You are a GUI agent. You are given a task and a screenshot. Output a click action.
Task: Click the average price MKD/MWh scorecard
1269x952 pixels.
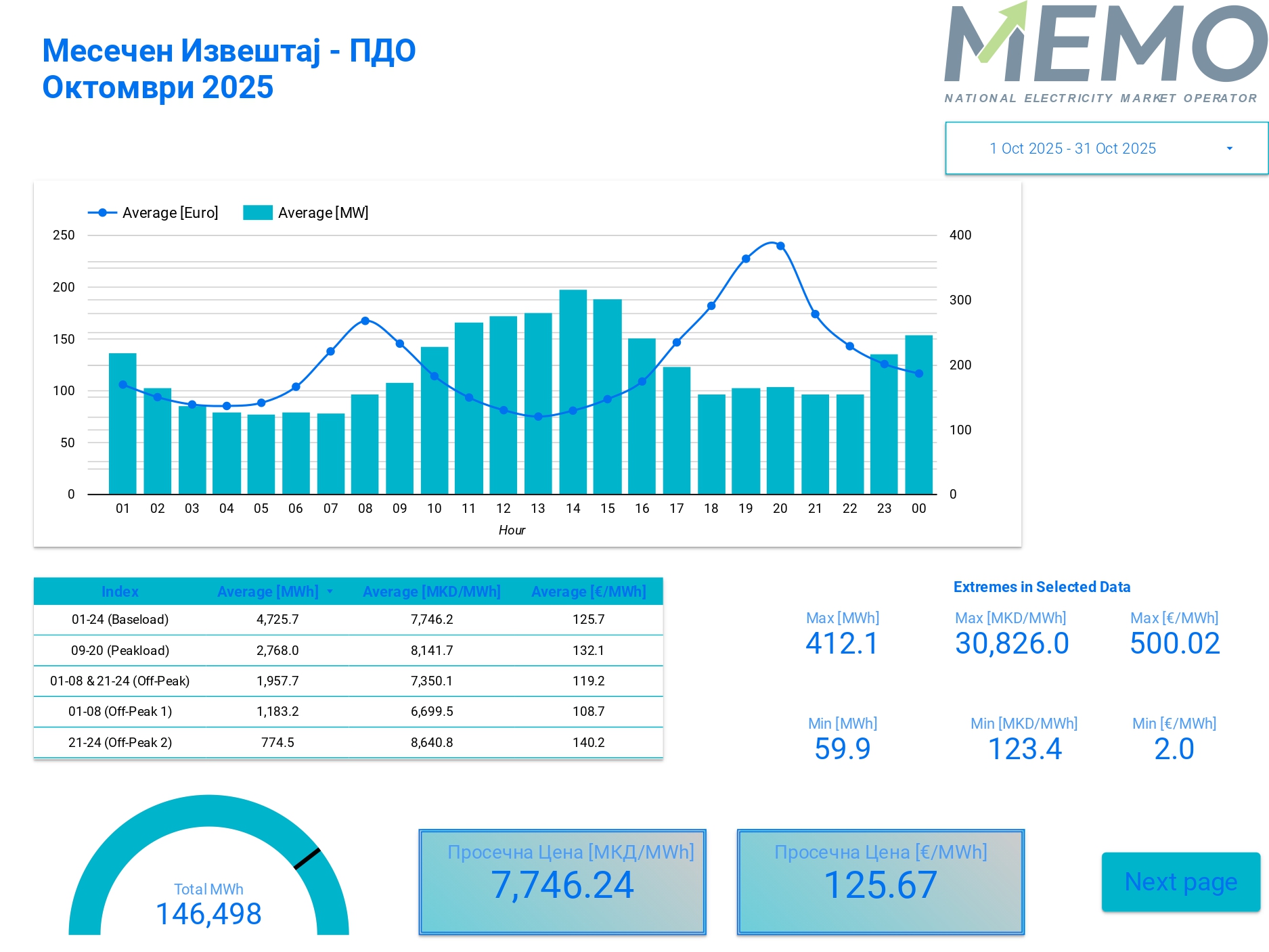tap(562, 882)
